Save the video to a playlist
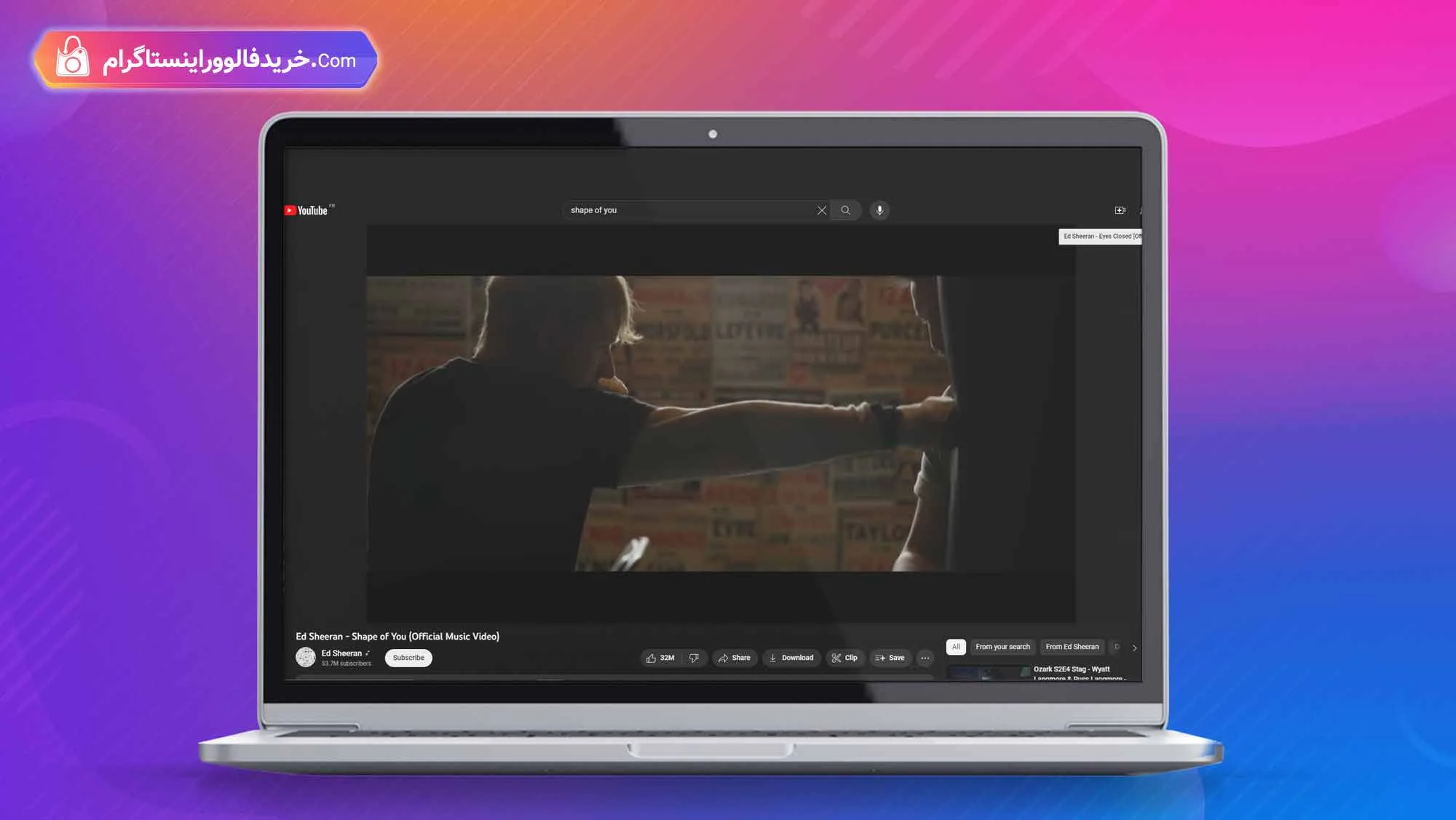1456x820 pixels. coord(890,658)
